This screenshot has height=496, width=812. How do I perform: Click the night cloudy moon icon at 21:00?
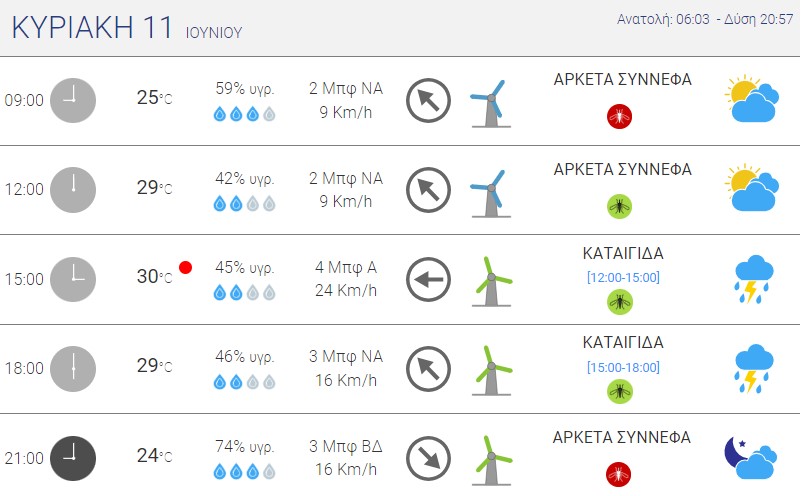pos(750,458)
